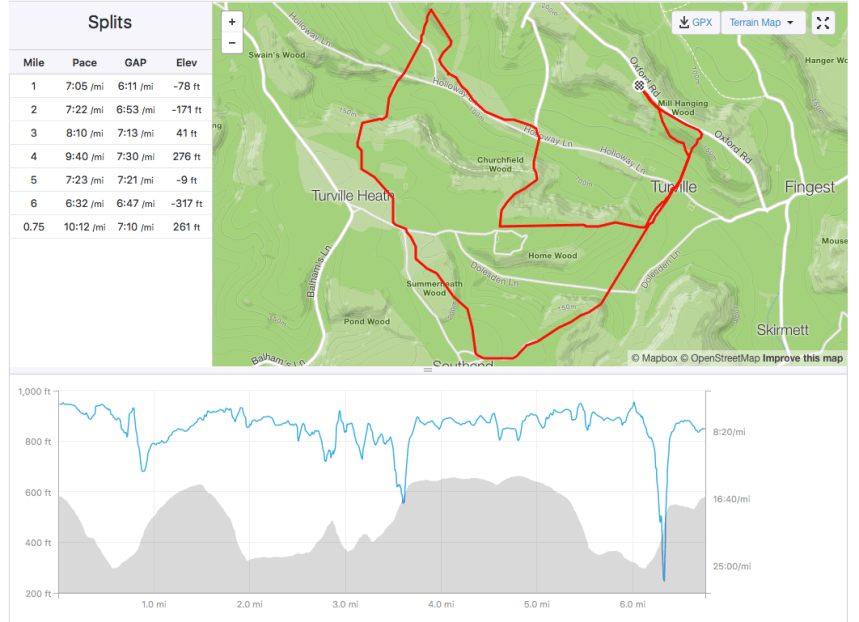
Task: Select the mile 4 split row
Action: pyautogui.click(x=110, y=156)
